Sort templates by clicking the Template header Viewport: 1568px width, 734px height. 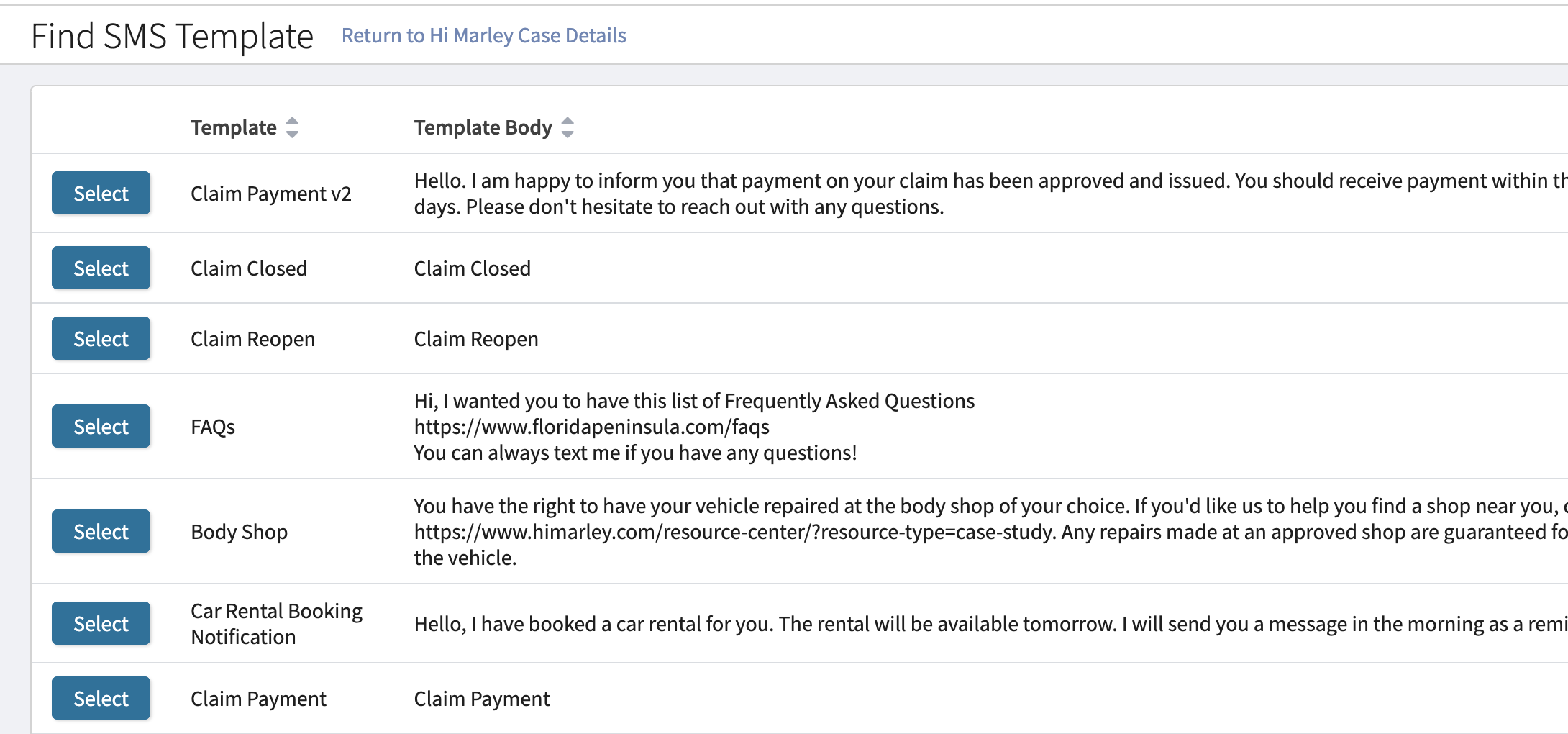click(233, 127)
